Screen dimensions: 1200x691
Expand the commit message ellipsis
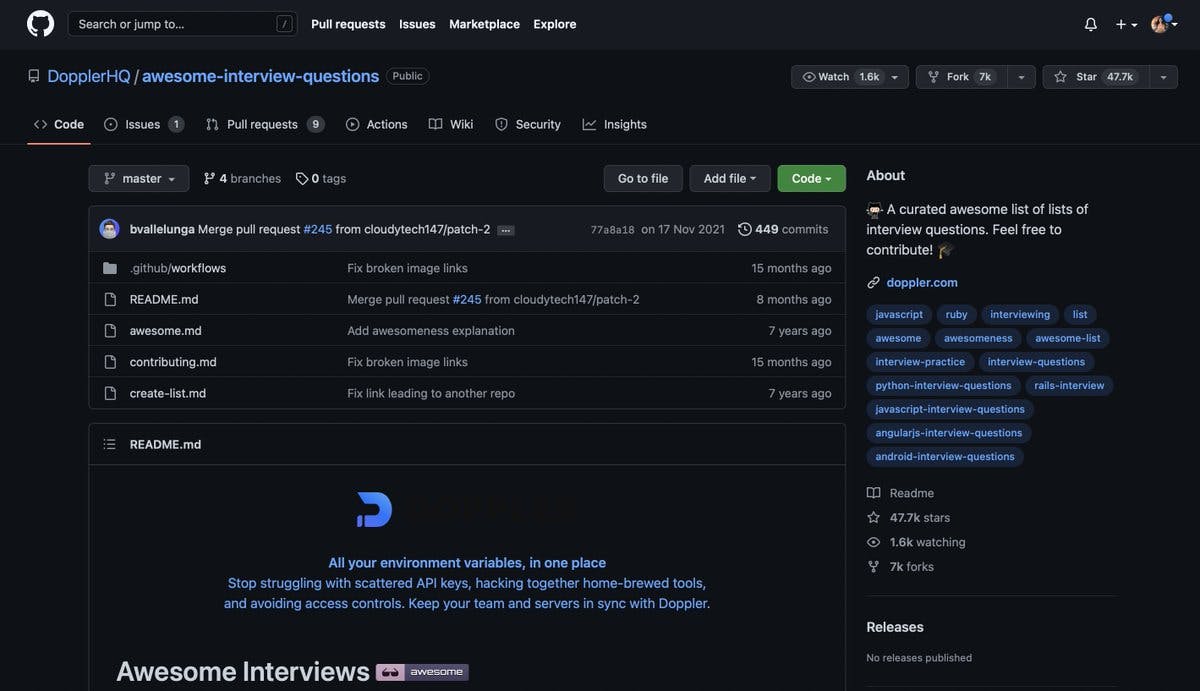(506, 230)
